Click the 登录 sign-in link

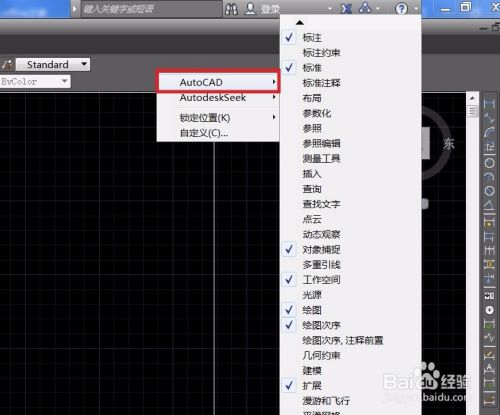click(x=270, y=9)
